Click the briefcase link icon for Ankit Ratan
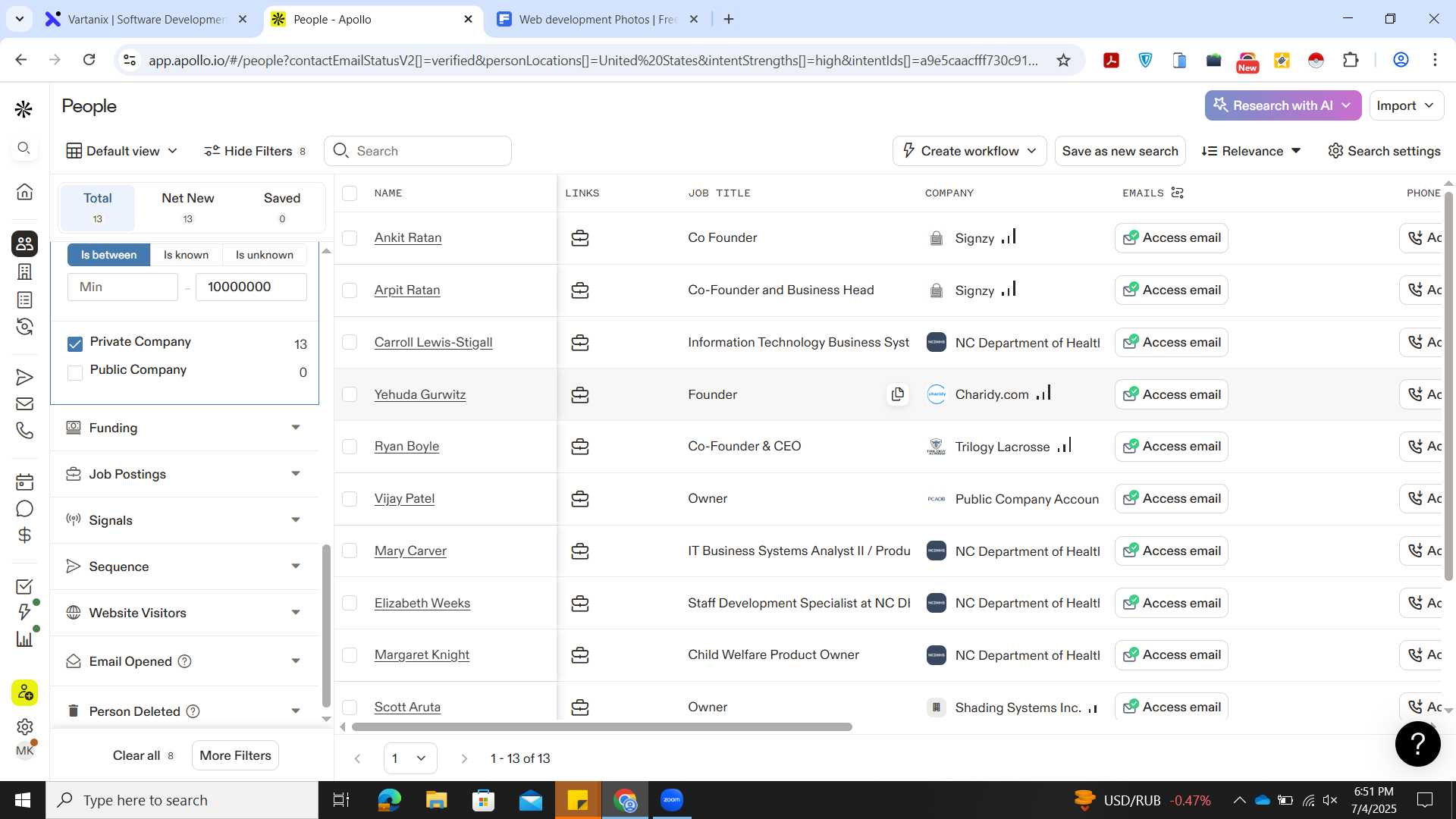The image size is (1456, 819). (580, 238)
